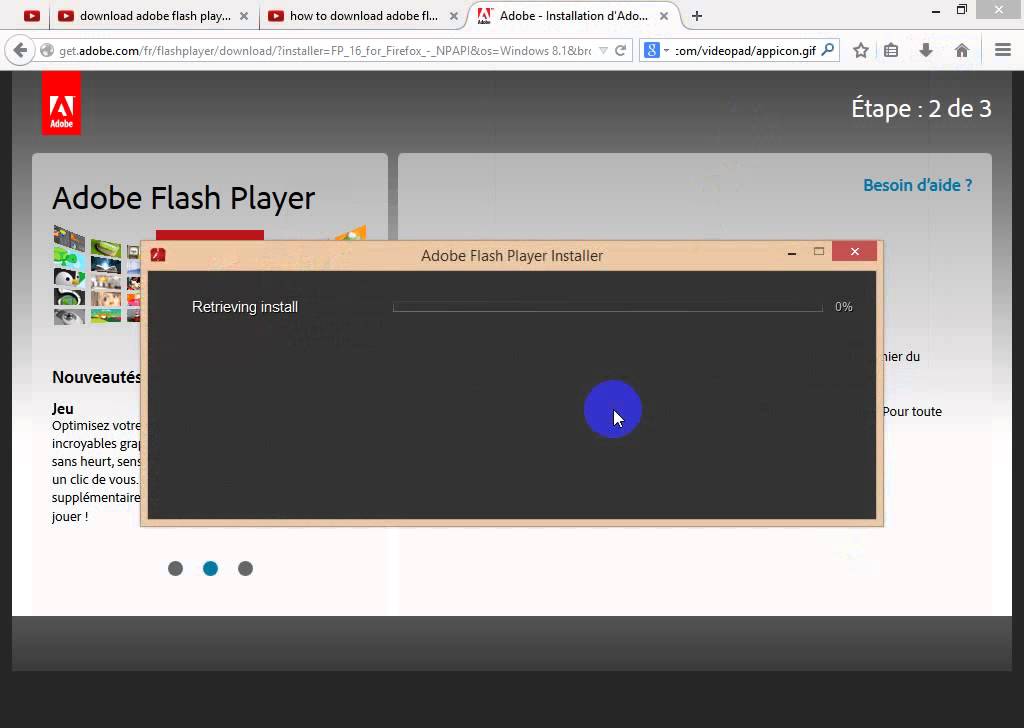
Task: Maximize the Adobe Flash Player Installer window
Action: 819,251
